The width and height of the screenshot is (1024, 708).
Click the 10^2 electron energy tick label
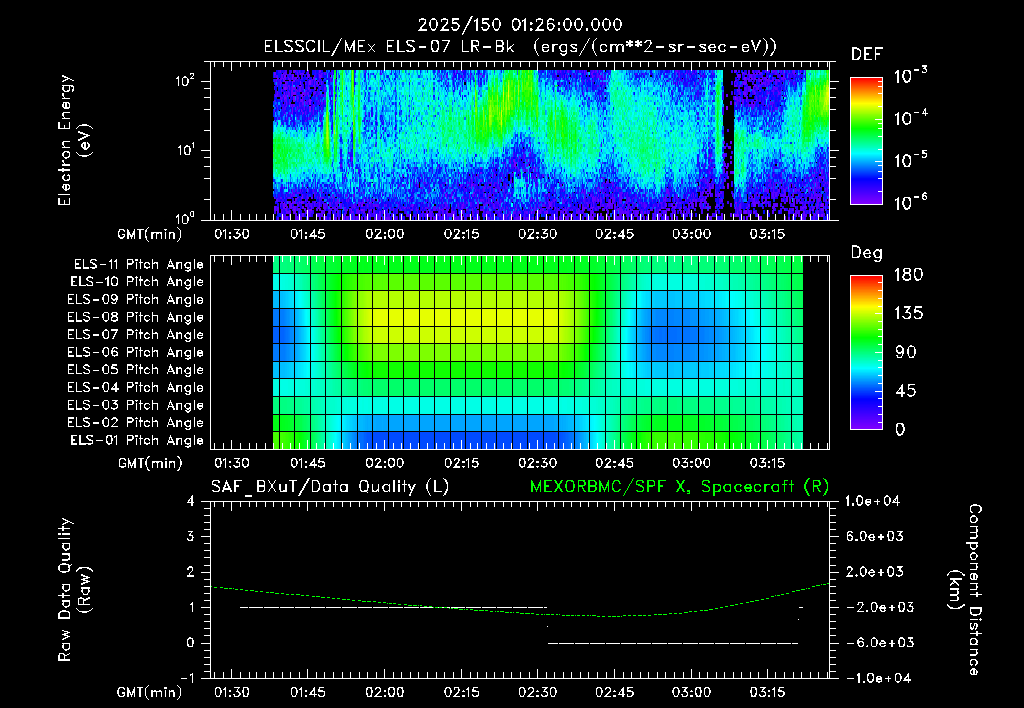click(185, 81)
